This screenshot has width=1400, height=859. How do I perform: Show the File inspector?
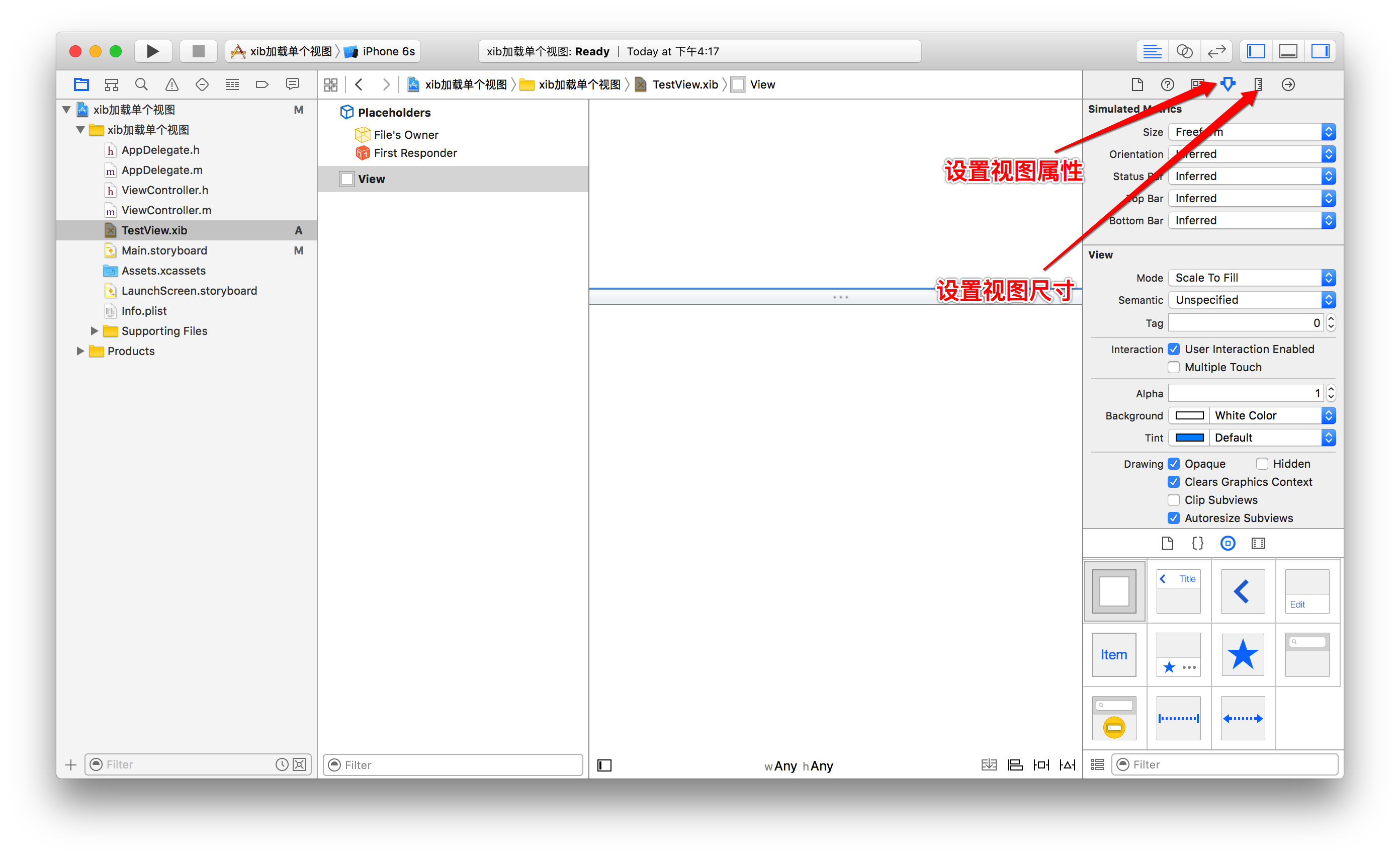(x=1137, y=84)
